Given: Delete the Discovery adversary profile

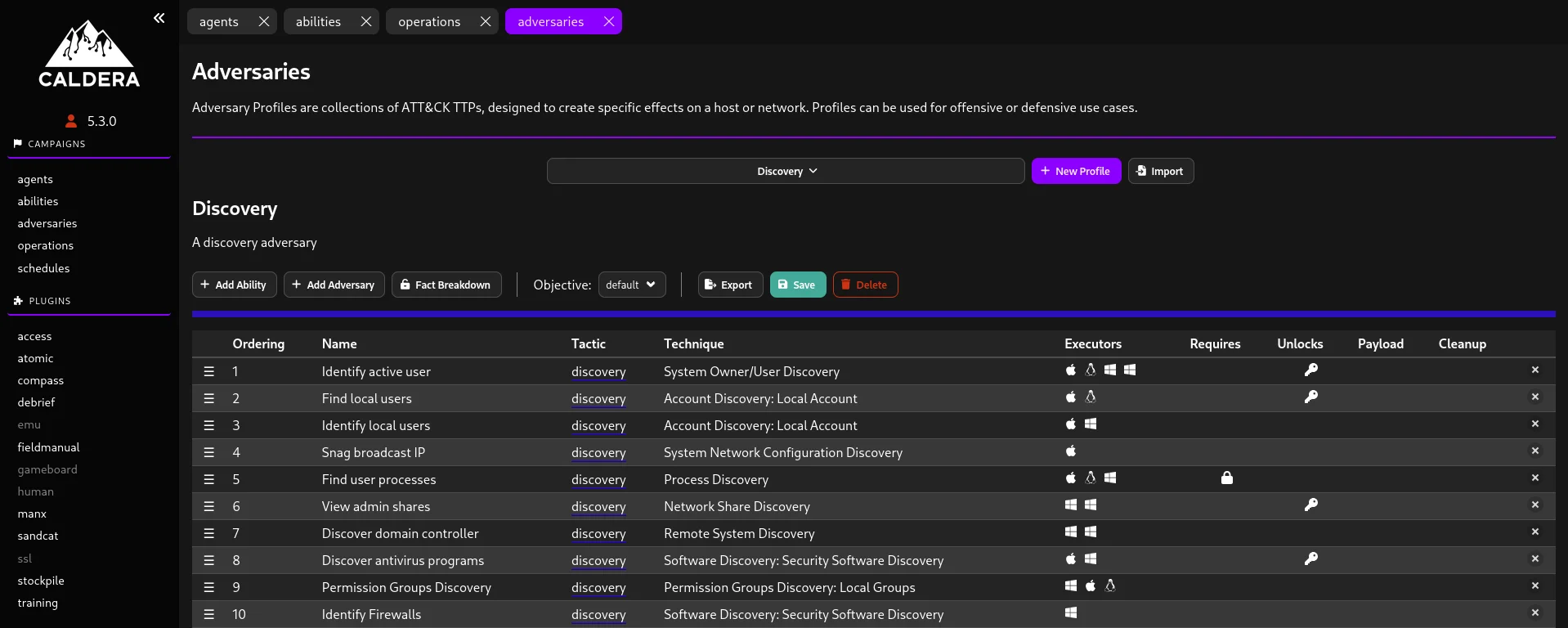Looking at the screenshot, I should point(864,285).
